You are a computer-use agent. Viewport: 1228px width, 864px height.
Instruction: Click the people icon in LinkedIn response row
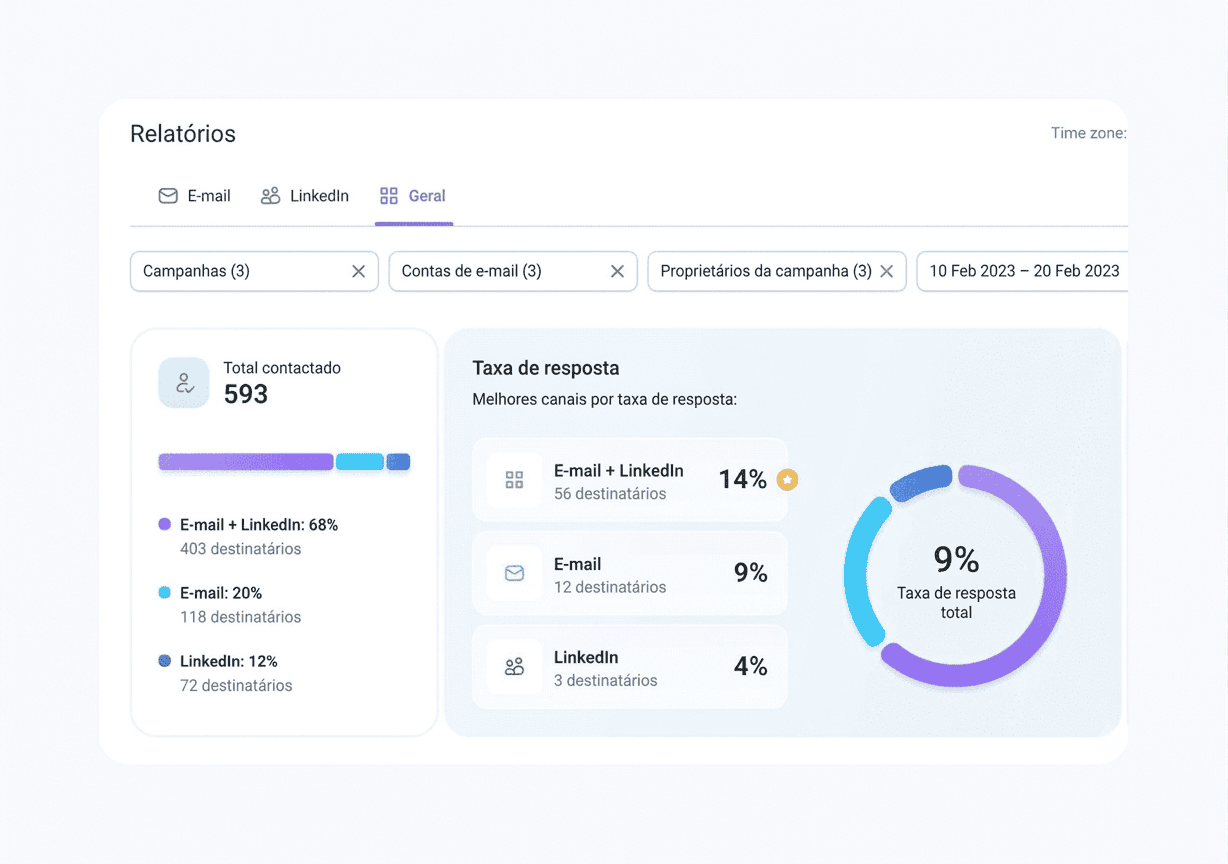click(x=514, y=666)
